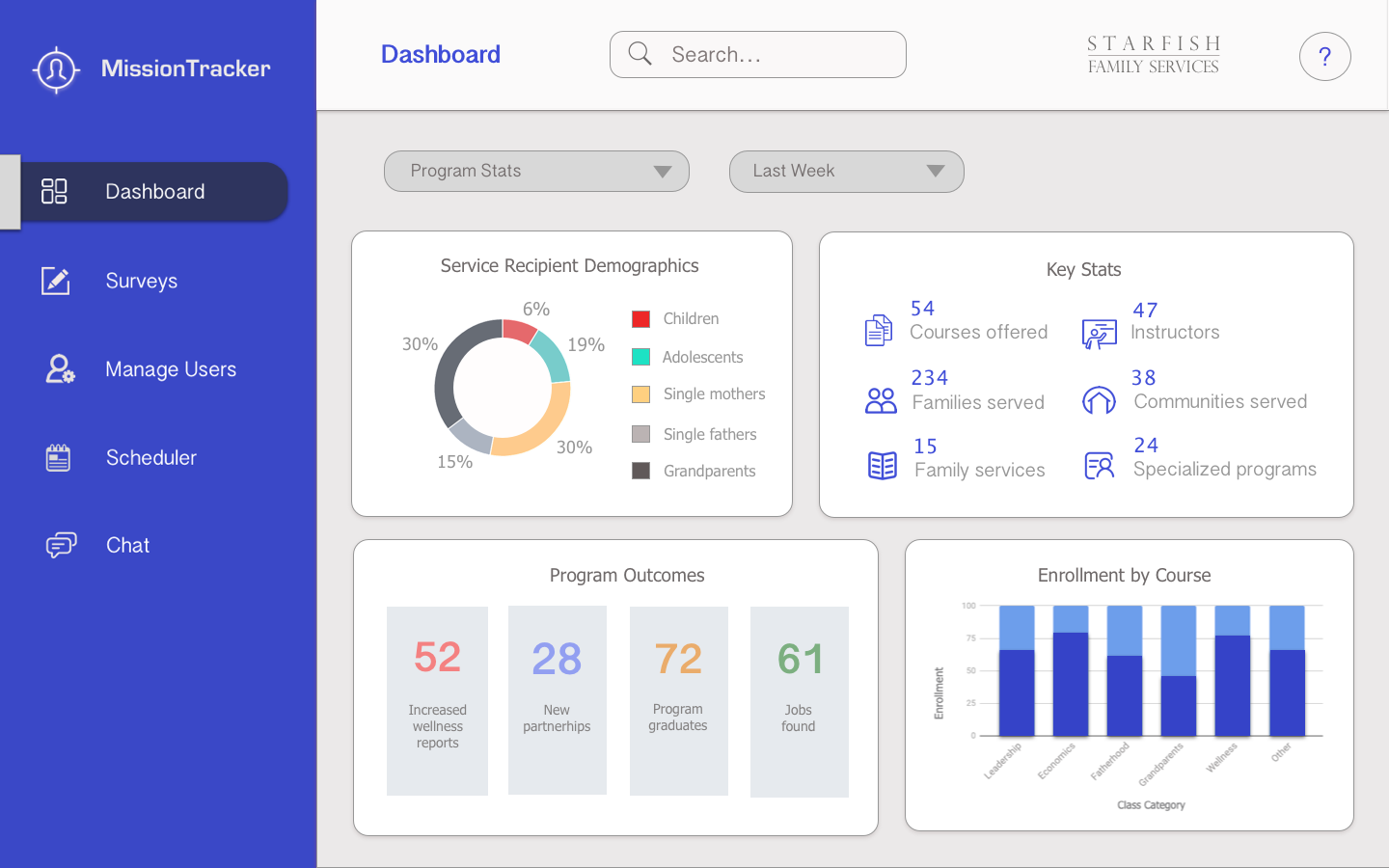Click the Dashboard page title
Screen dimensions: 1389x868
(441, 55)
